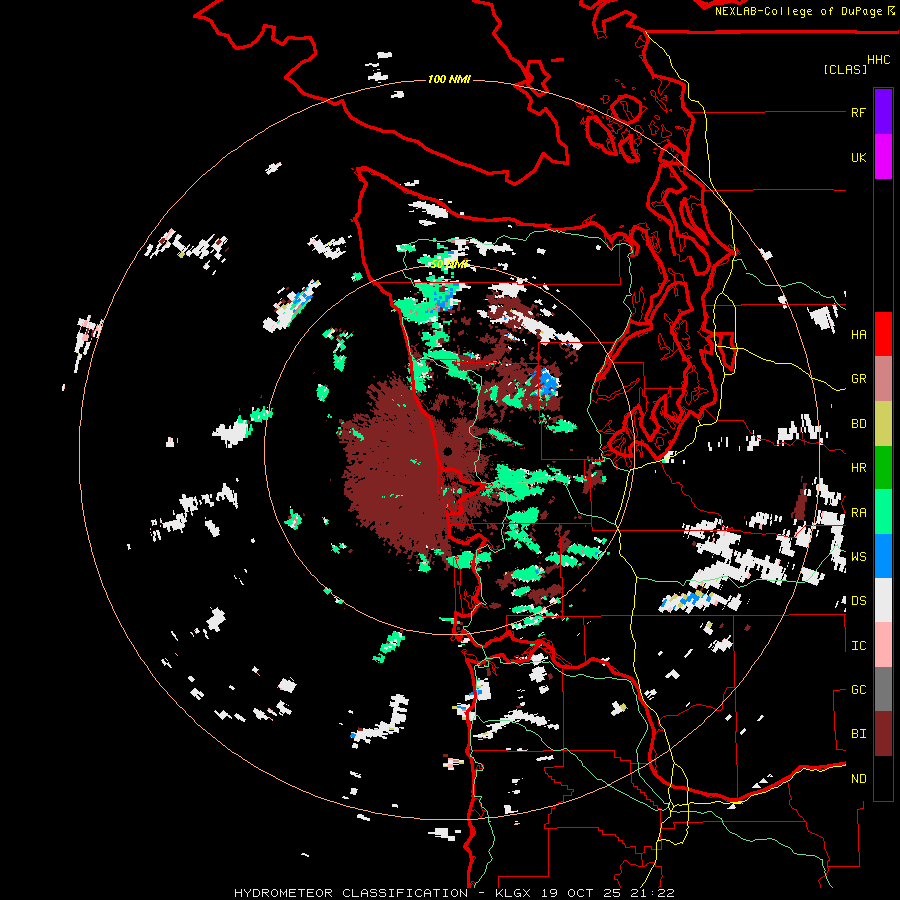Click the HA legend label

[x=858, y=334]
